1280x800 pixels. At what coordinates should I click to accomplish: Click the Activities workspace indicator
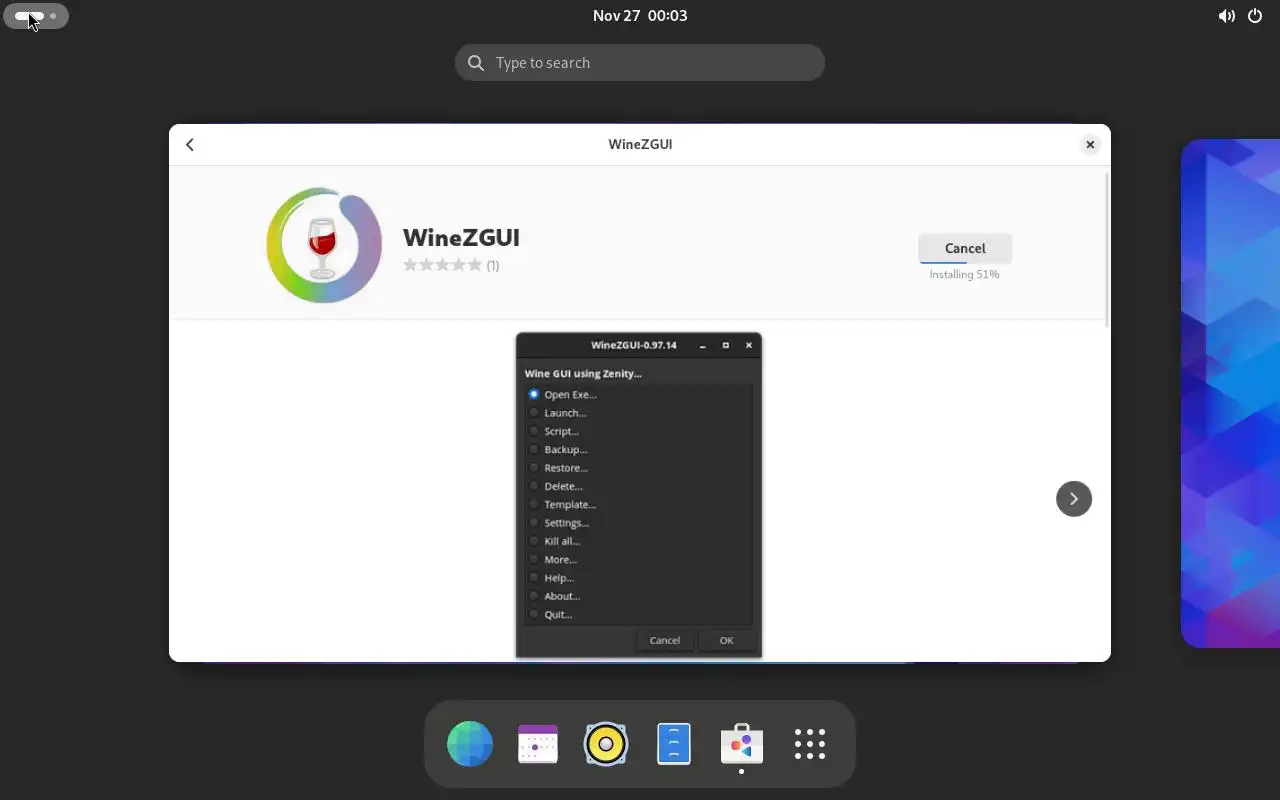click(x=36, y=16)
